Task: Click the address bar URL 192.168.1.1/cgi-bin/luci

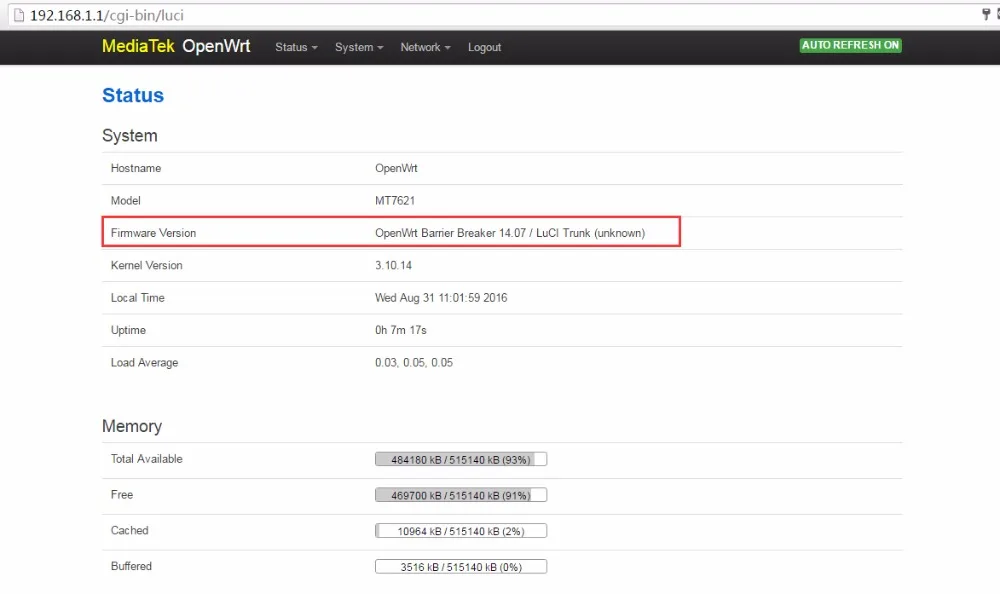Action: [x=107, y=15]
